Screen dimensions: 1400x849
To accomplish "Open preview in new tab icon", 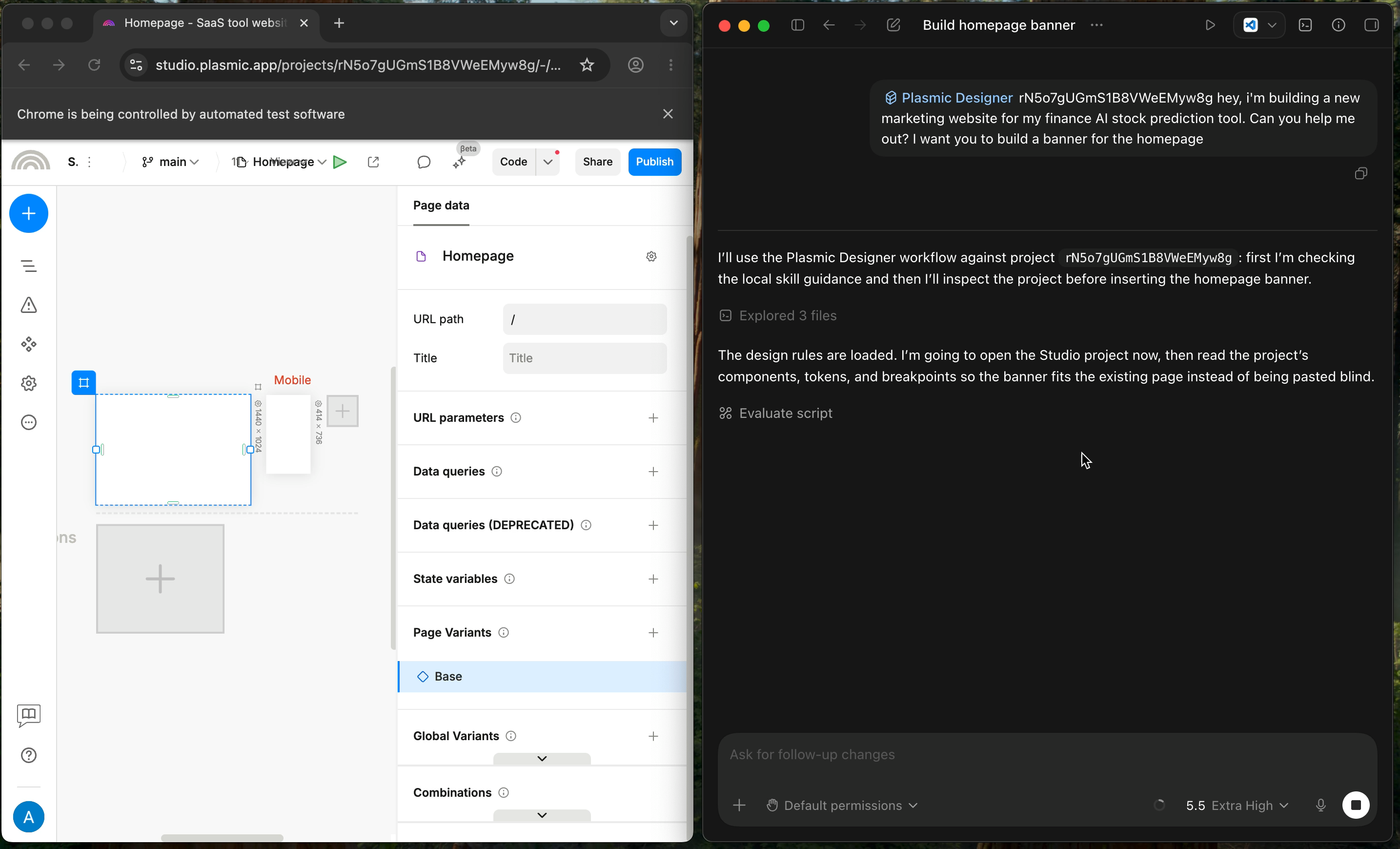I will 373,162.
